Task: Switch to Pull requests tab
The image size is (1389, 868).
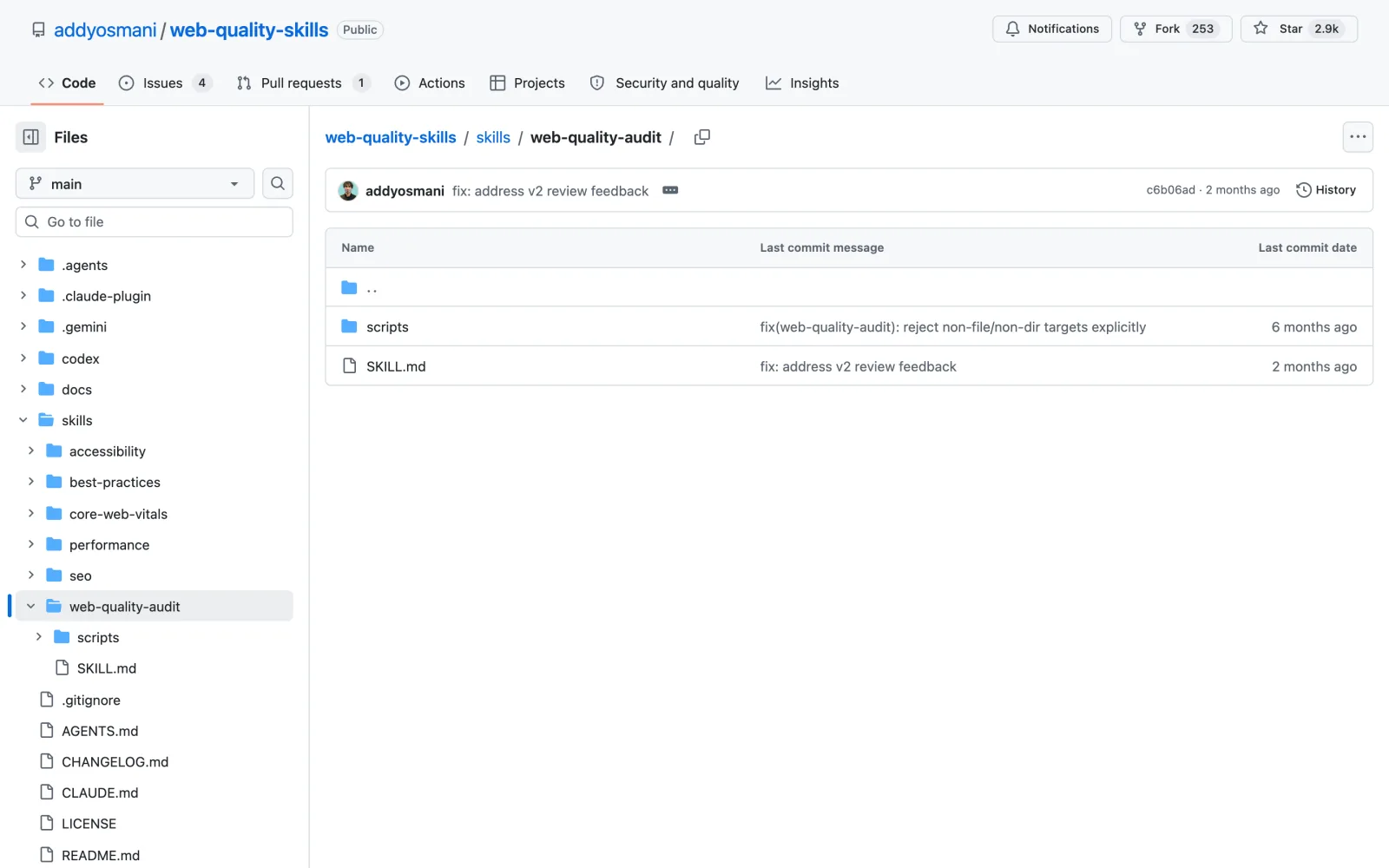Action: pyautogui.click(x=303, y=83)
